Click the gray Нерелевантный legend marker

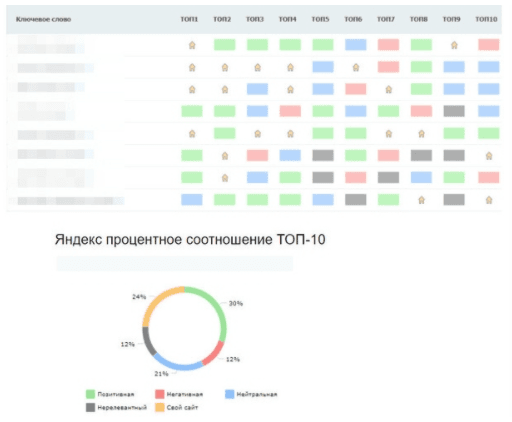coord(90,407)
